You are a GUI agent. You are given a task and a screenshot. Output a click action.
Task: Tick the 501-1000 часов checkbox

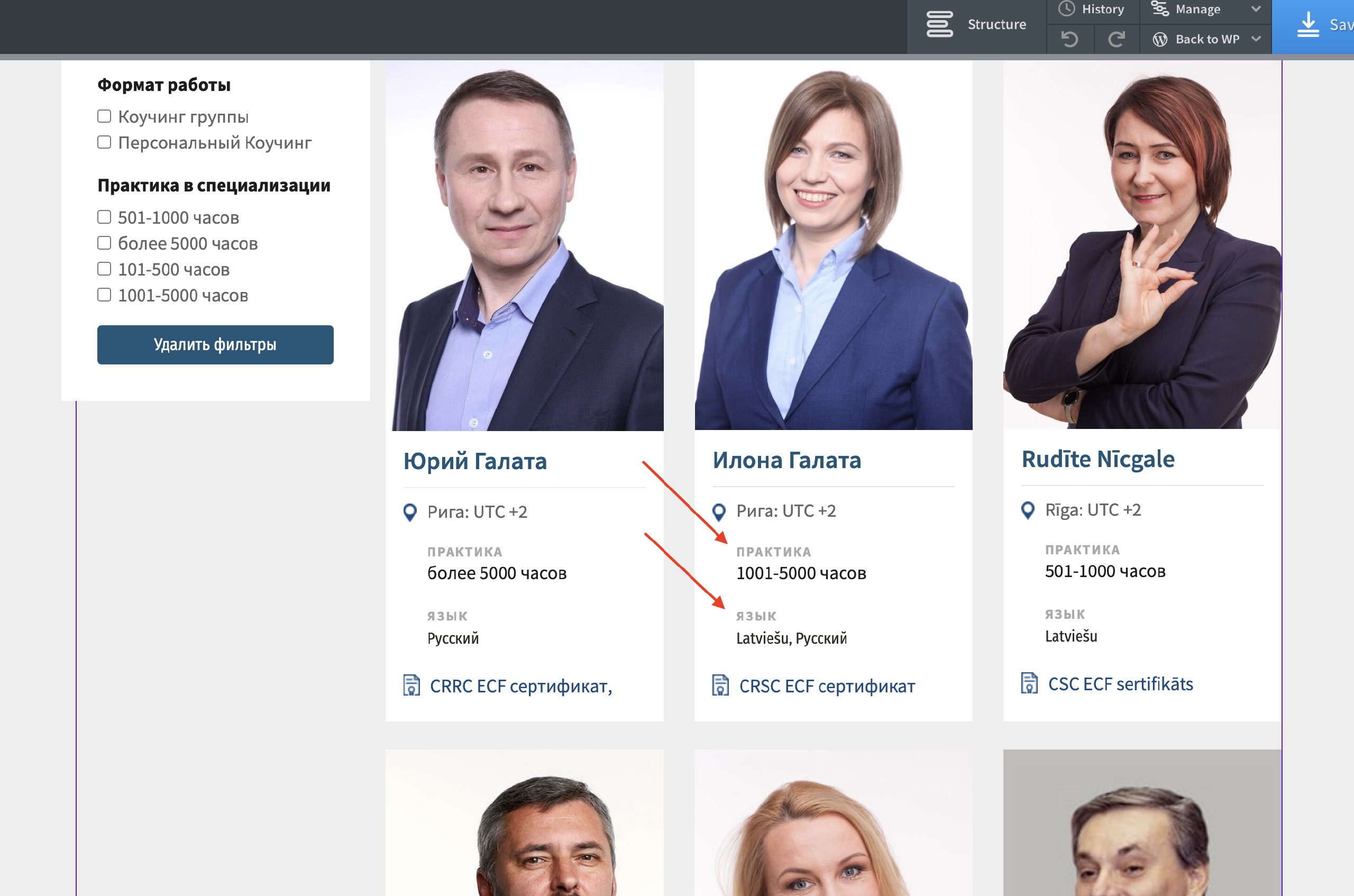[x=104, y=216]
